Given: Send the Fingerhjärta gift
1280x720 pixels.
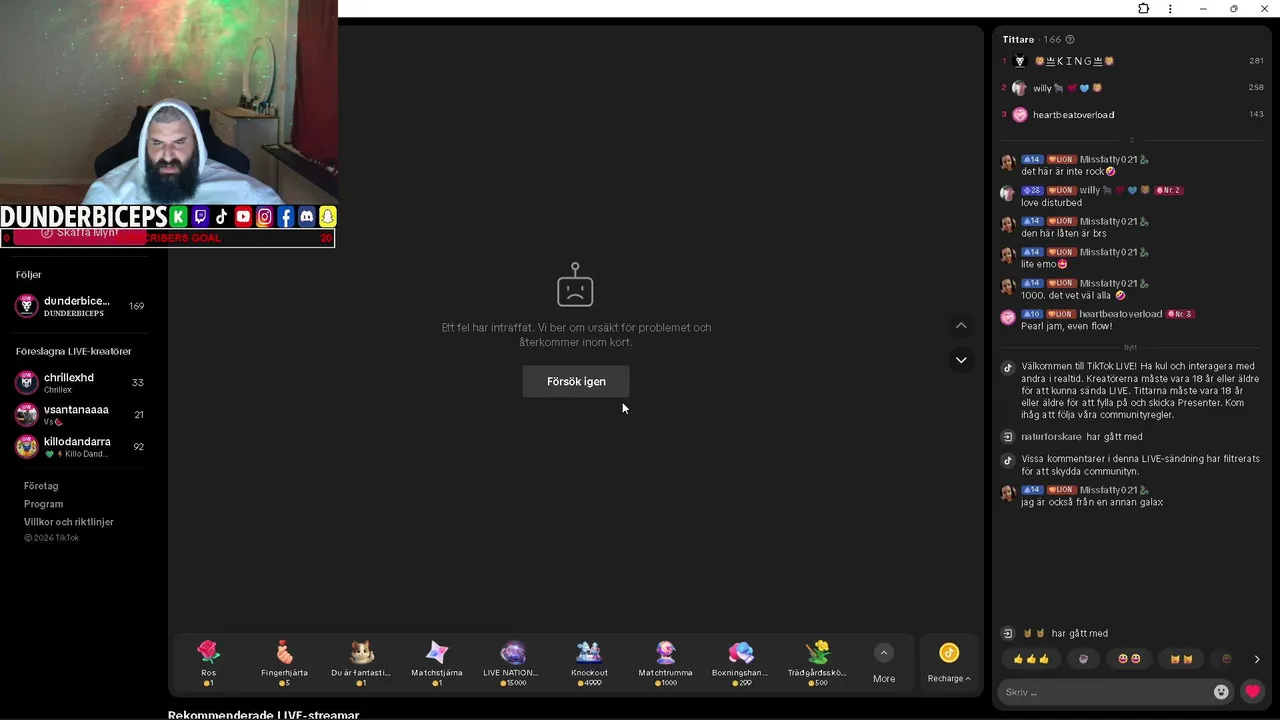Looking at the screenshot, I should pyautogui.click(x=284, y=662).
